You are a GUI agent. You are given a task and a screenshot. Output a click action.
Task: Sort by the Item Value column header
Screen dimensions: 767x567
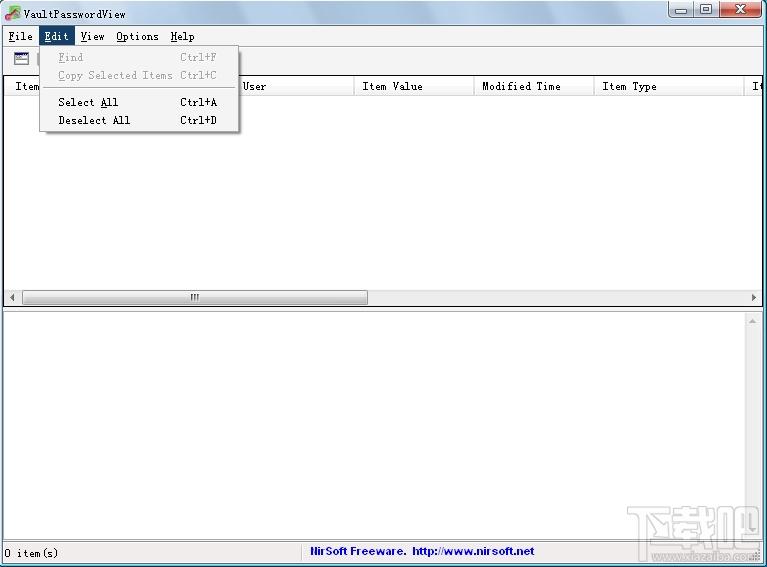(x=414, y=86)
